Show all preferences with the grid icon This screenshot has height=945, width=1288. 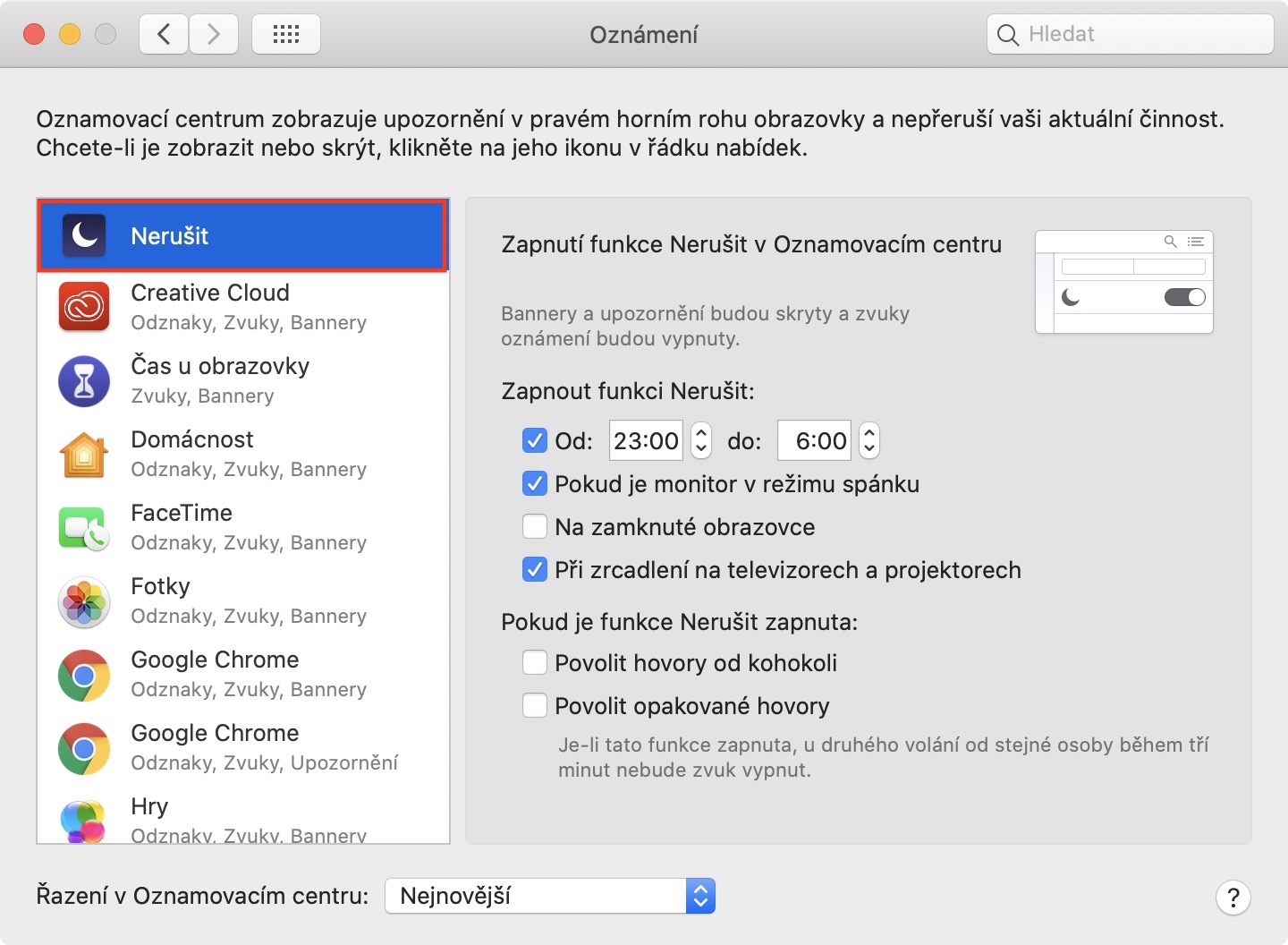pos(286,34)
